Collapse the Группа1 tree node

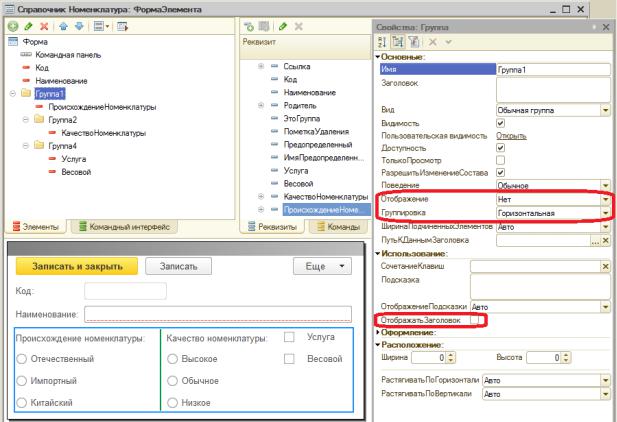(13, 94)
